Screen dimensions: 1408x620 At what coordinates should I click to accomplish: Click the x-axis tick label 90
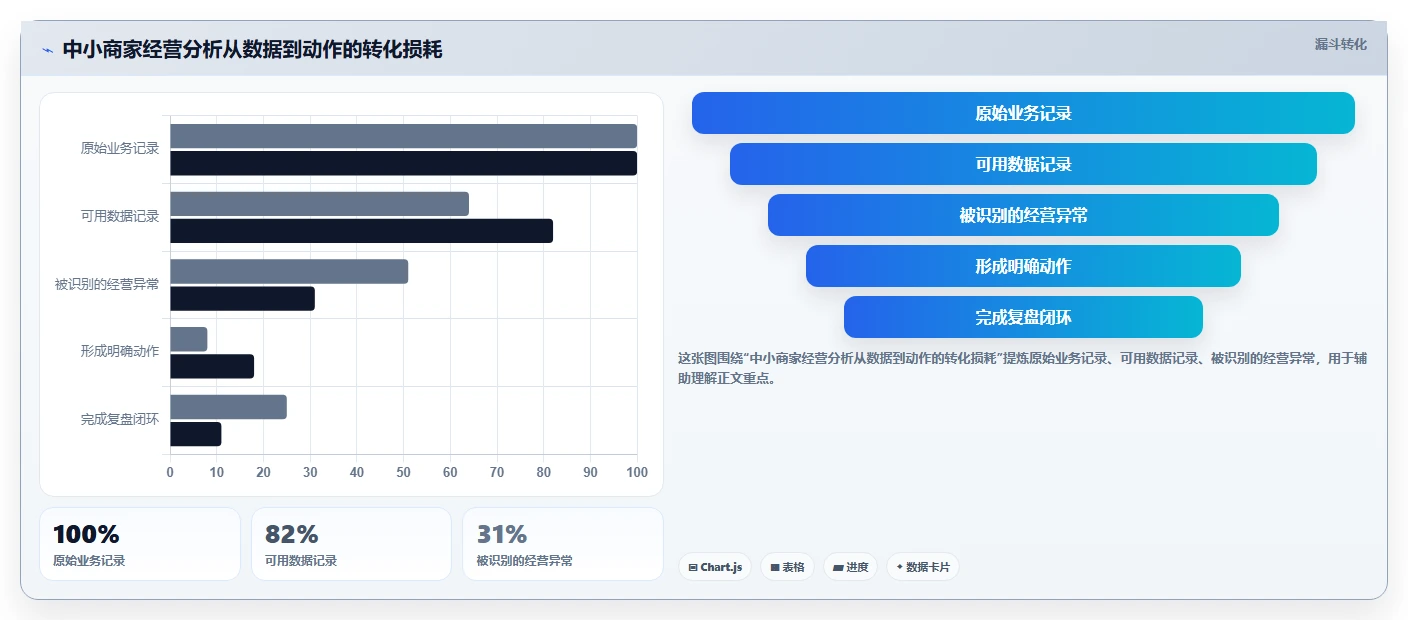590,472
